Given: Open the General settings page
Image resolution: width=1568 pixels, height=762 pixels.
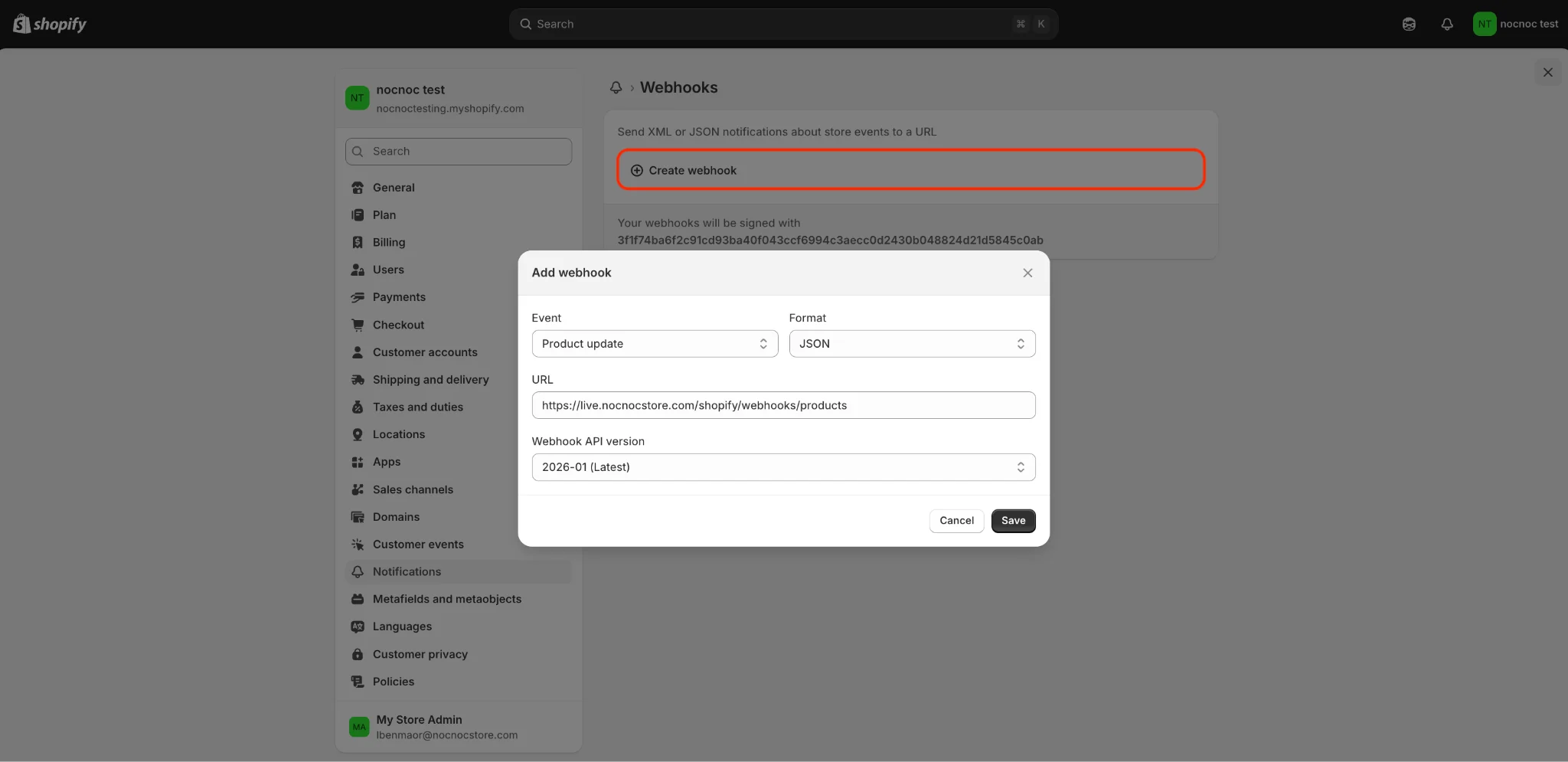Looking at the screenshot, I should click(x=459, y=187).
